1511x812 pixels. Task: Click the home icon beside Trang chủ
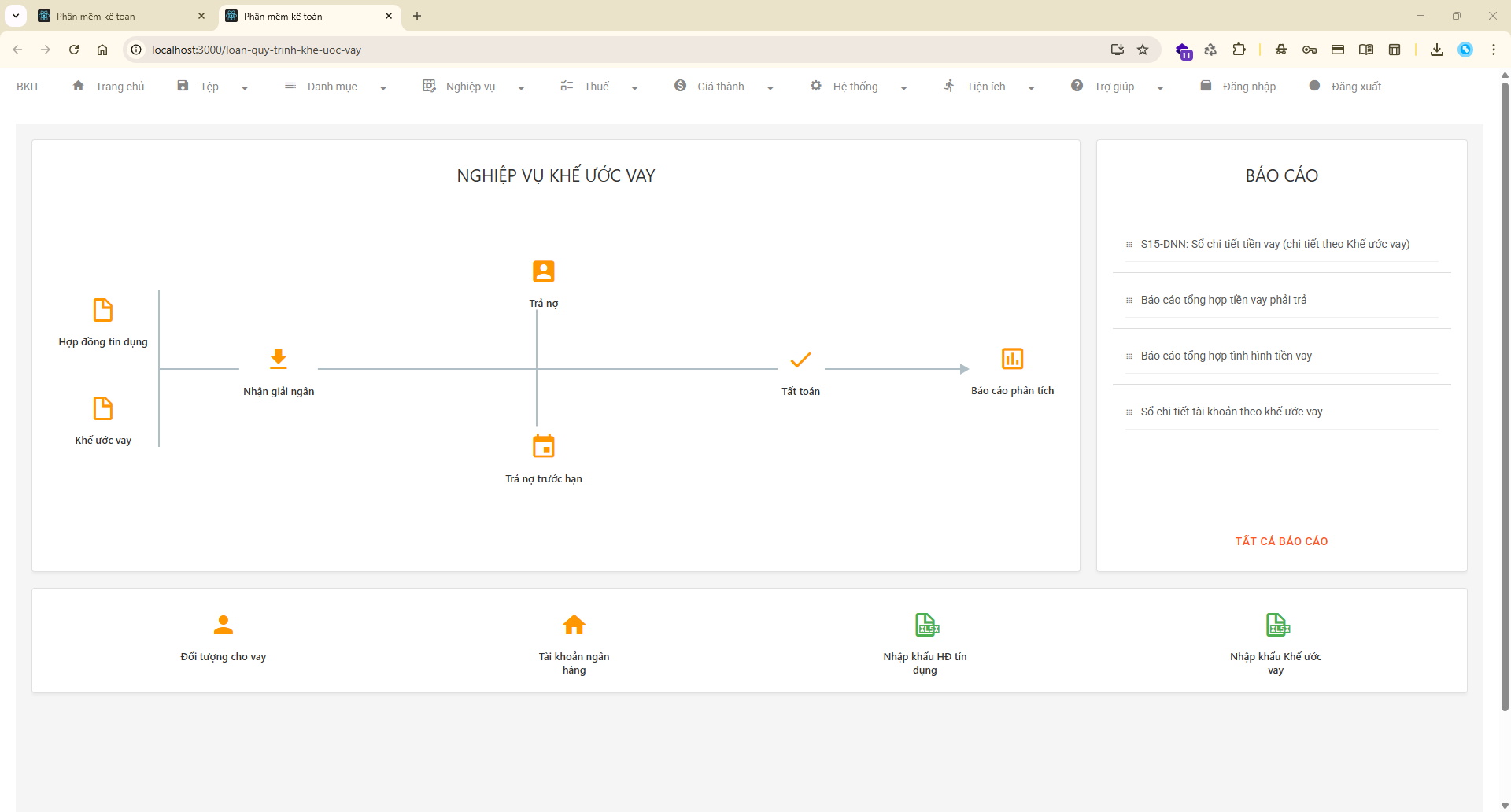click(x=79, y=86)
